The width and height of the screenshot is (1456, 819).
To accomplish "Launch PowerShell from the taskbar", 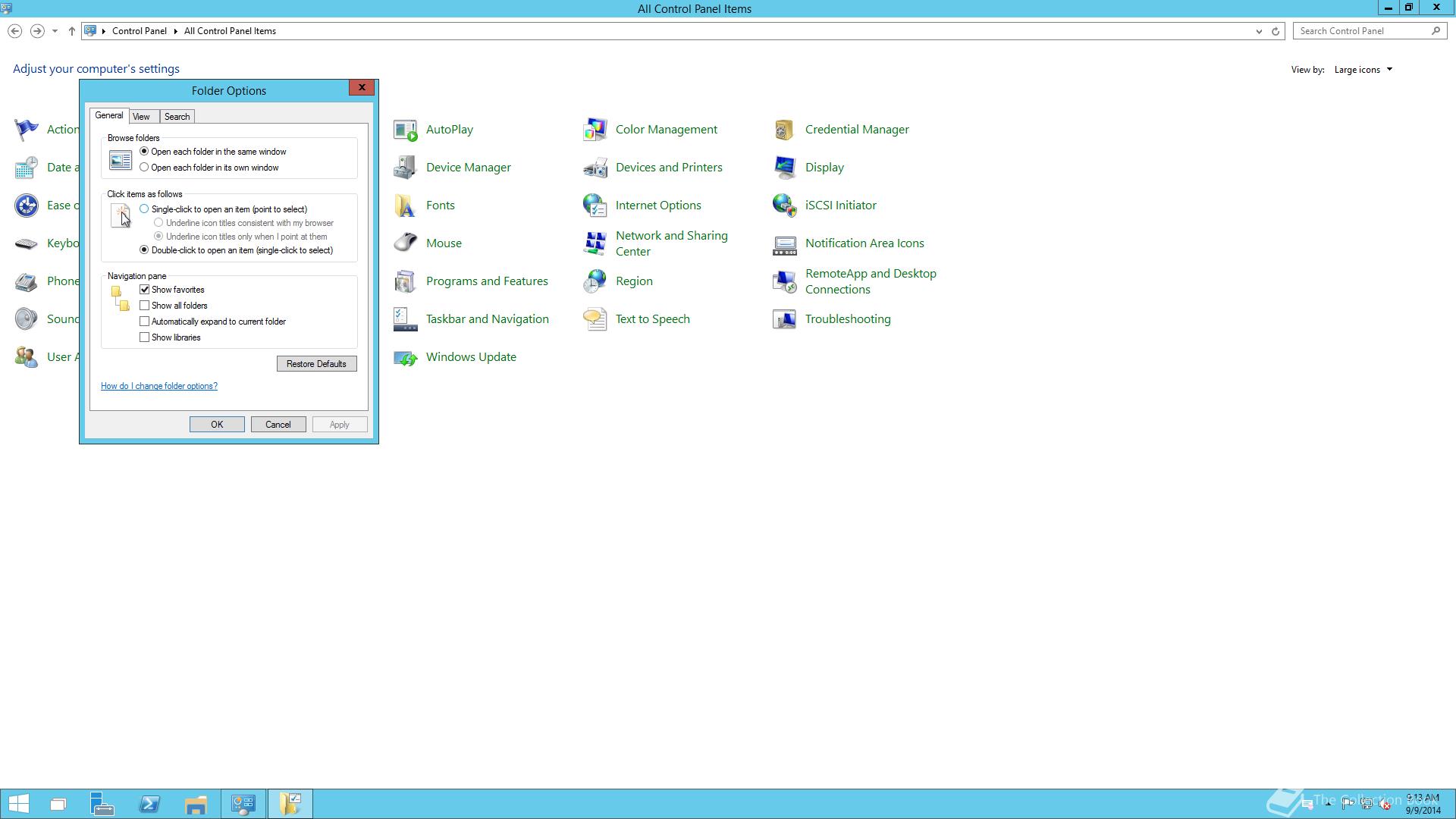I will pyautogui.click(x=149, y=804).
